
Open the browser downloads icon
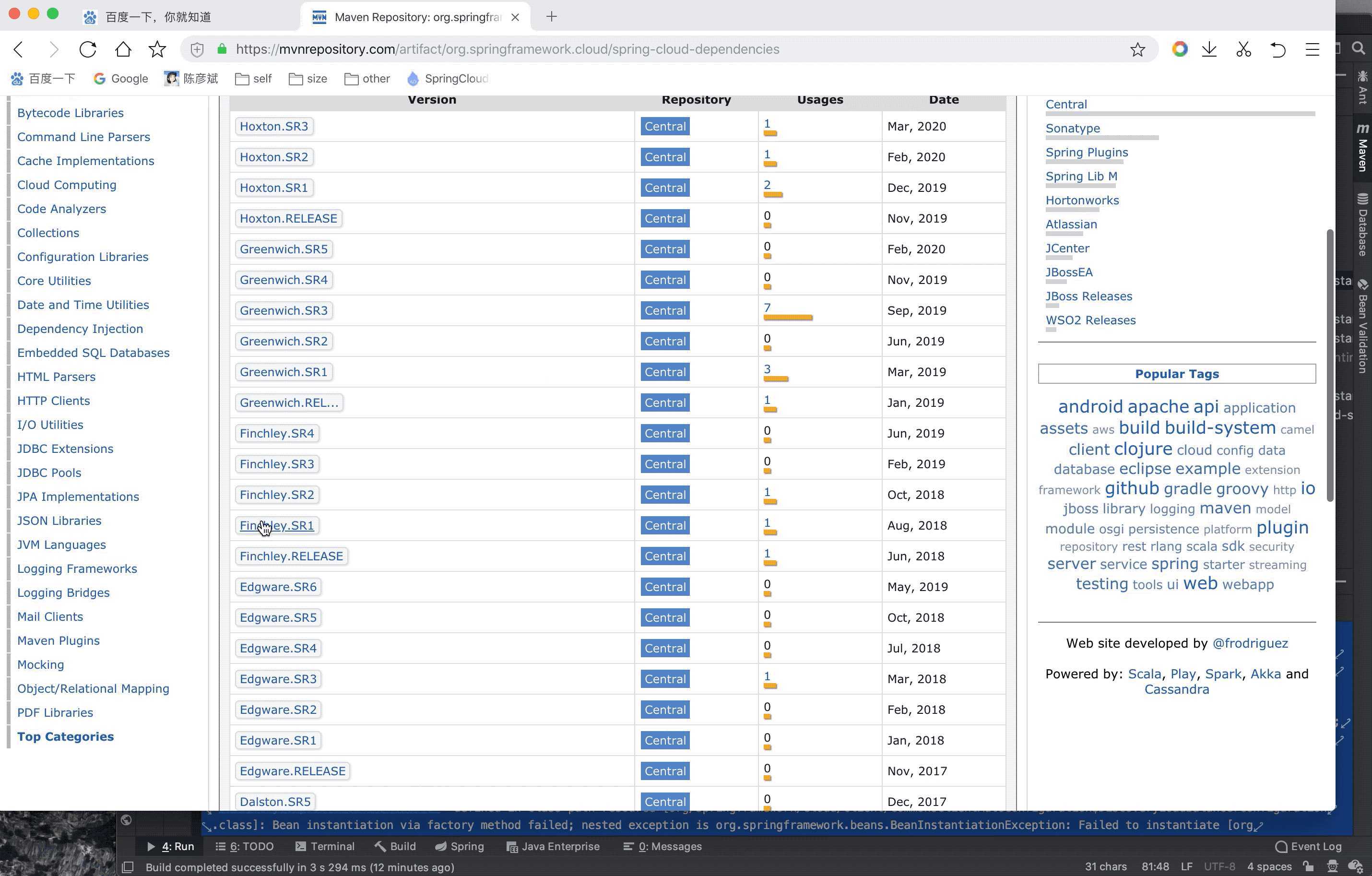[1209, 49]
